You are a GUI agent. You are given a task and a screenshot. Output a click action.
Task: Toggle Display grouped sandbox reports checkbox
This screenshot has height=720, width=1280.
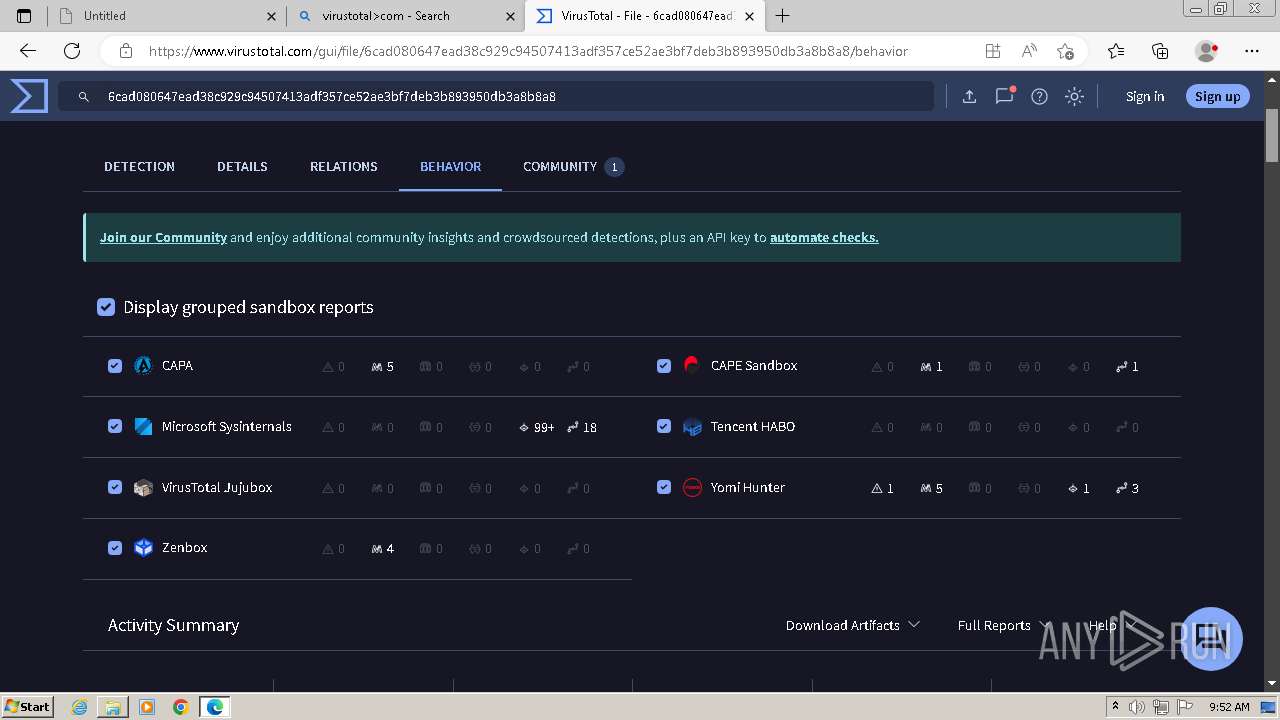[x=106, y=307]
